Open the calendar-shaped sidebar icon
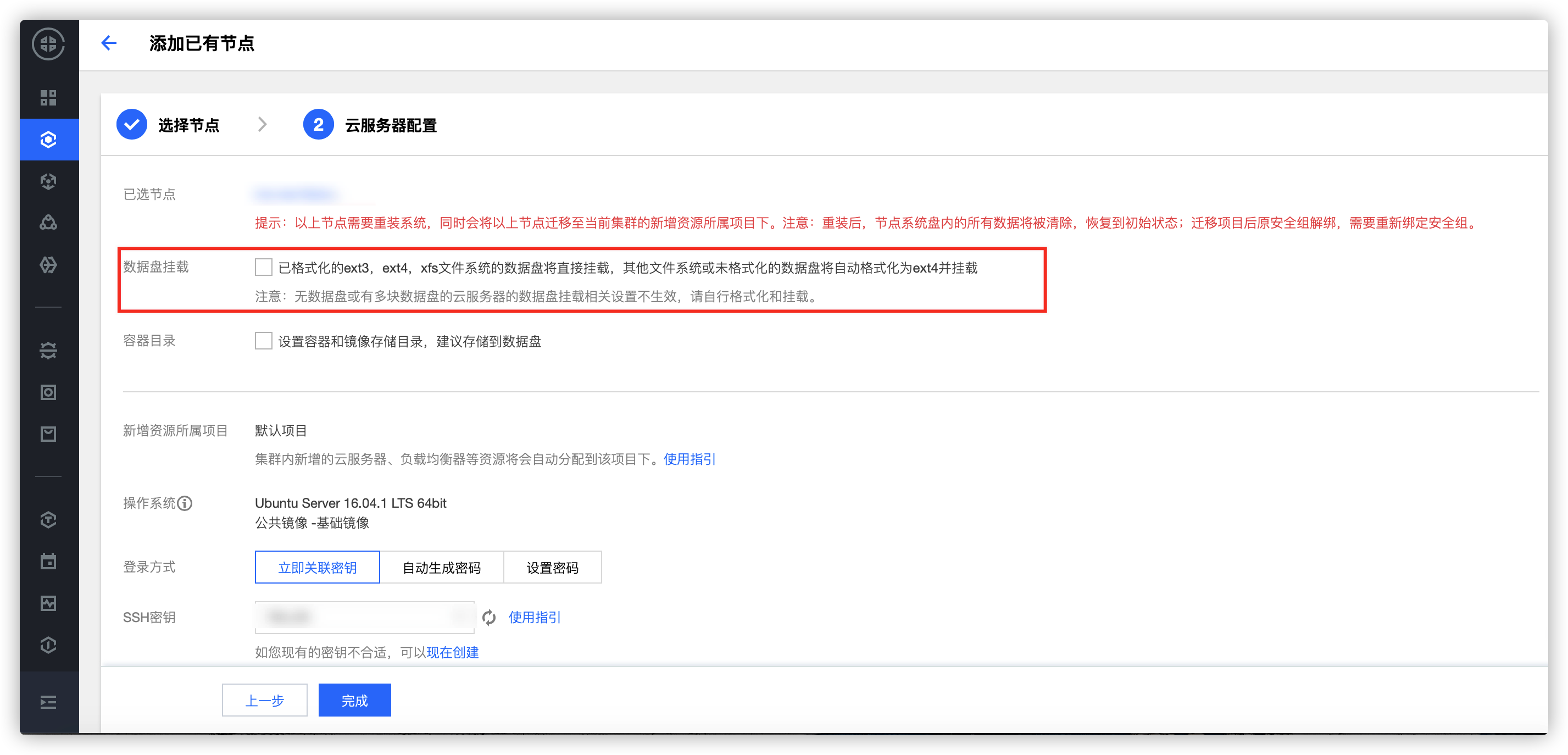The width and height of the screenshot is (1568, 755). click(49, 561)
